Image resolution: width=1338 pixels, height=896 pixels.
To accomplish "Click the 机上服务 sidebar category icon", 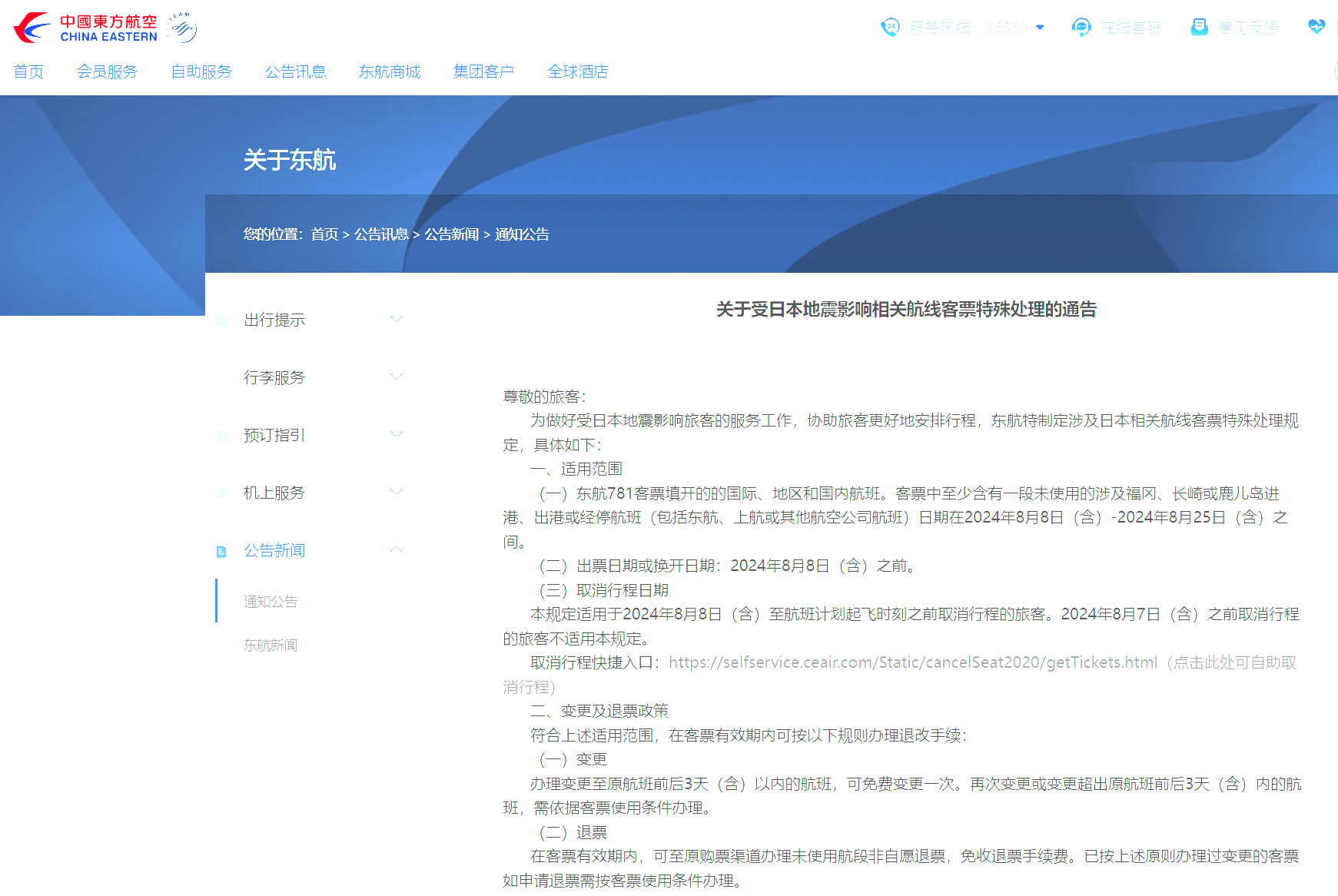I will (221, 493).
